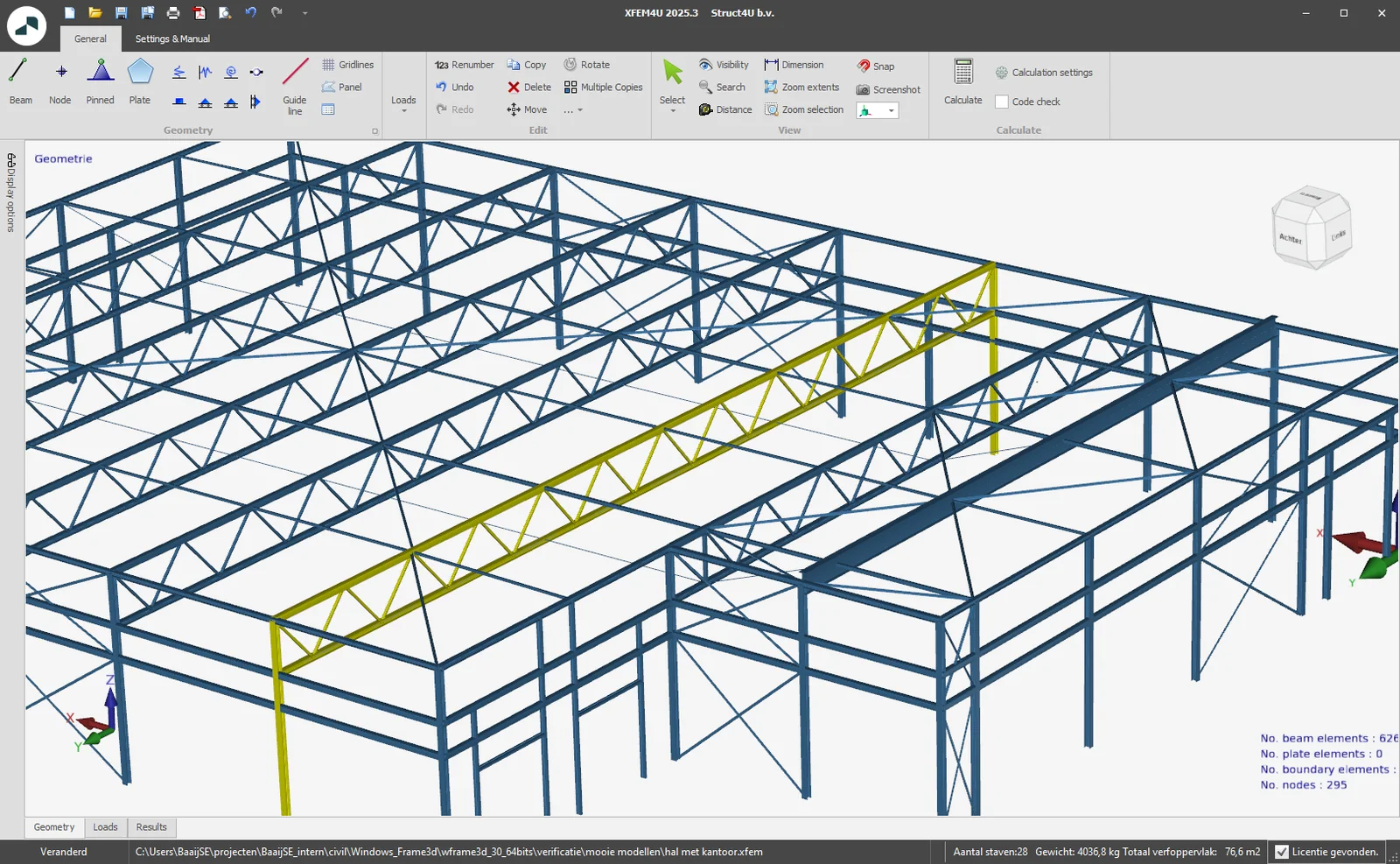Select the Beam drawing tool
Image resolution: width=1400 pixels, height=864 pixels.
pyautogui.click(x=20, y=81)
